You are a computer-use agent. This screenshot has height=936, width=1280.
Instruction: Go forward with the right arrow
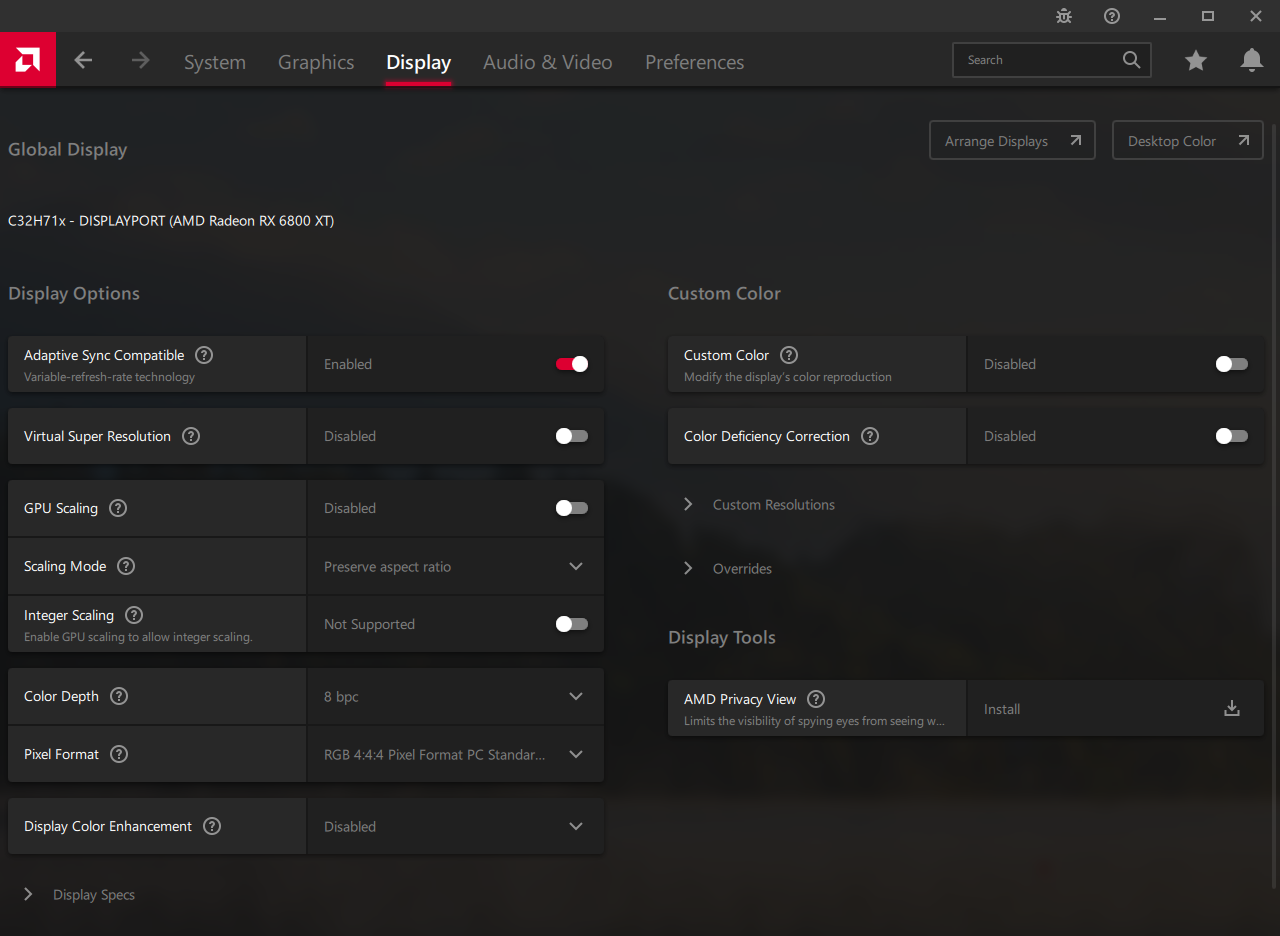(x=140, y=61)
